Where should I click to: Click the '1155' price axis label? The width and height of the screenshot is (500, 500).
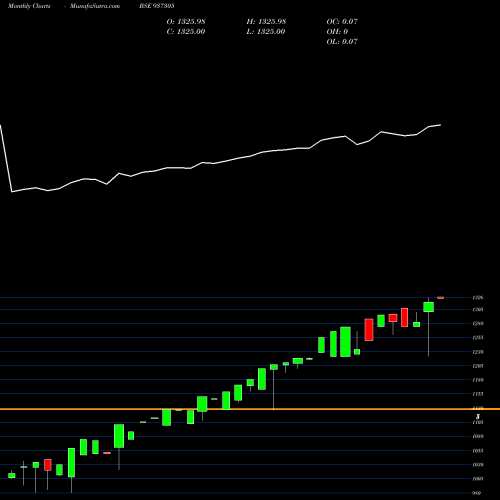tap(478, 394)
